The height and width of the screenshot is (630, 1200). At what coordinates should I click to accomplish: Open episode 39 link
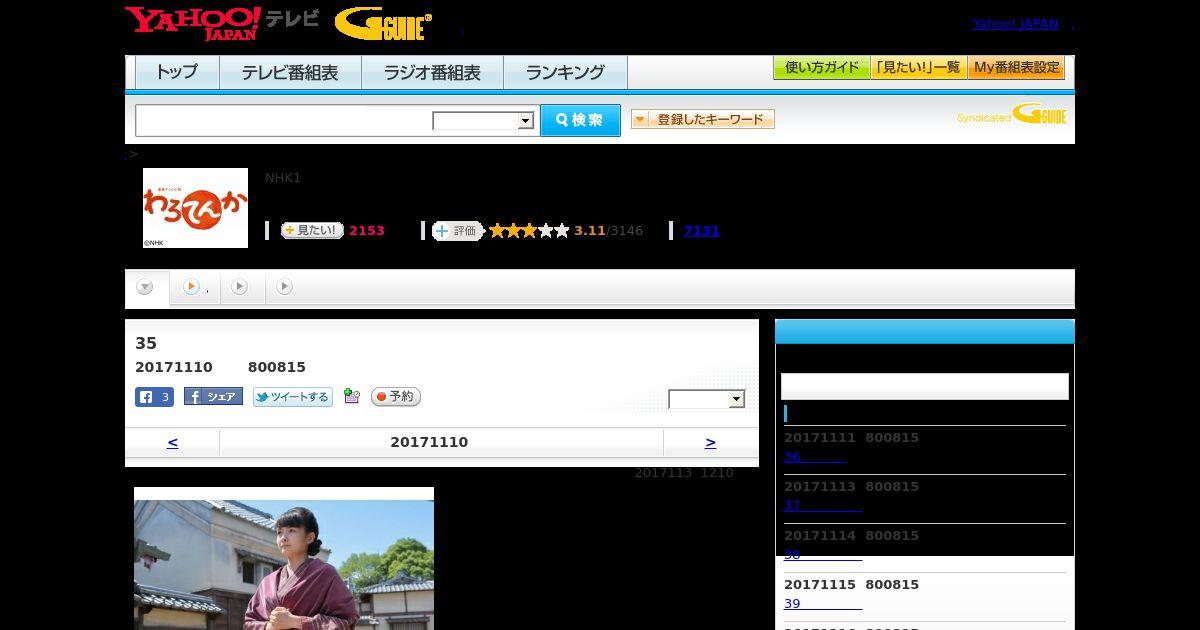tap(823, 604)
